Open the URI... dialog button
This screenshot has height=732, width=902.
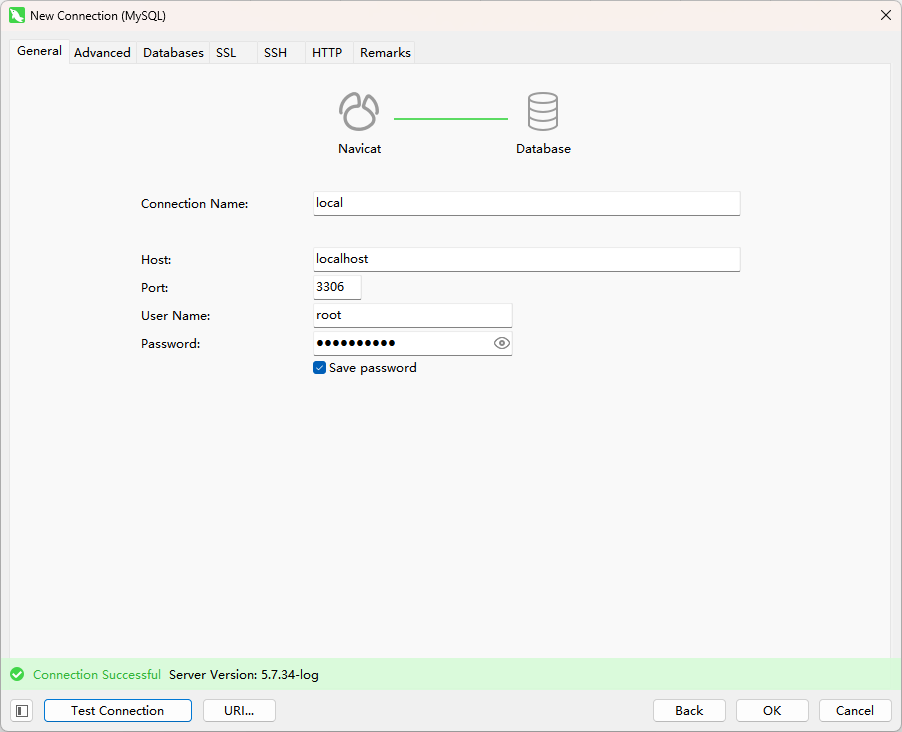coord(239,711)
